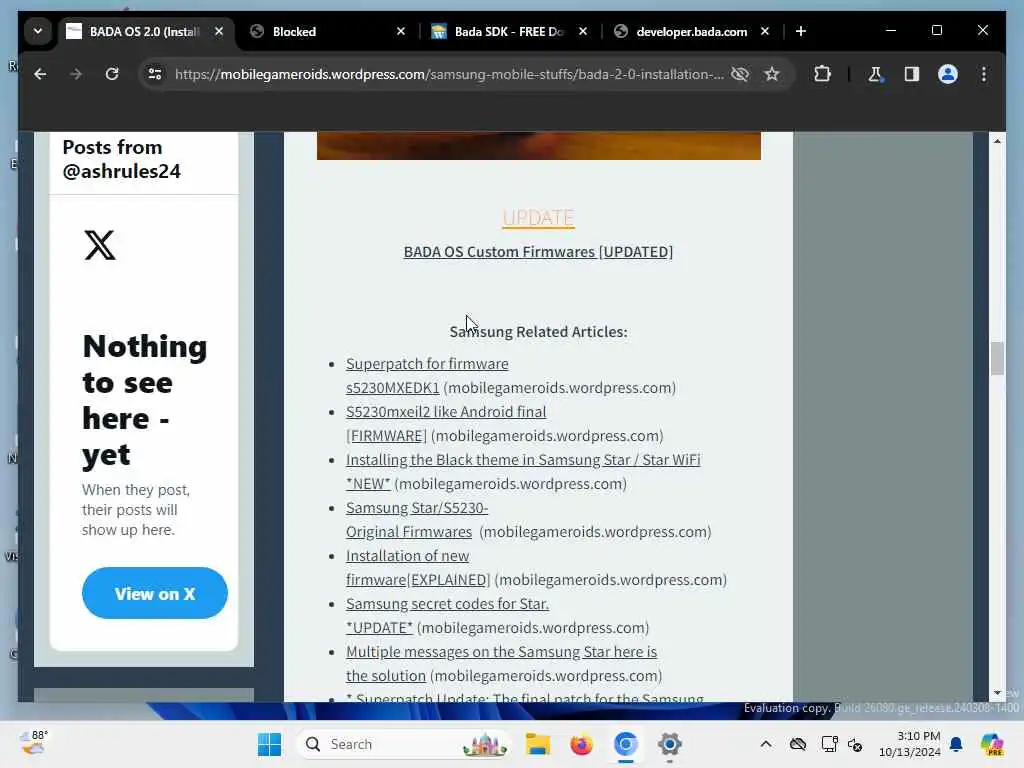Close the Bada SDK tab
1024x768 pixels.
[x=583, y=31]
